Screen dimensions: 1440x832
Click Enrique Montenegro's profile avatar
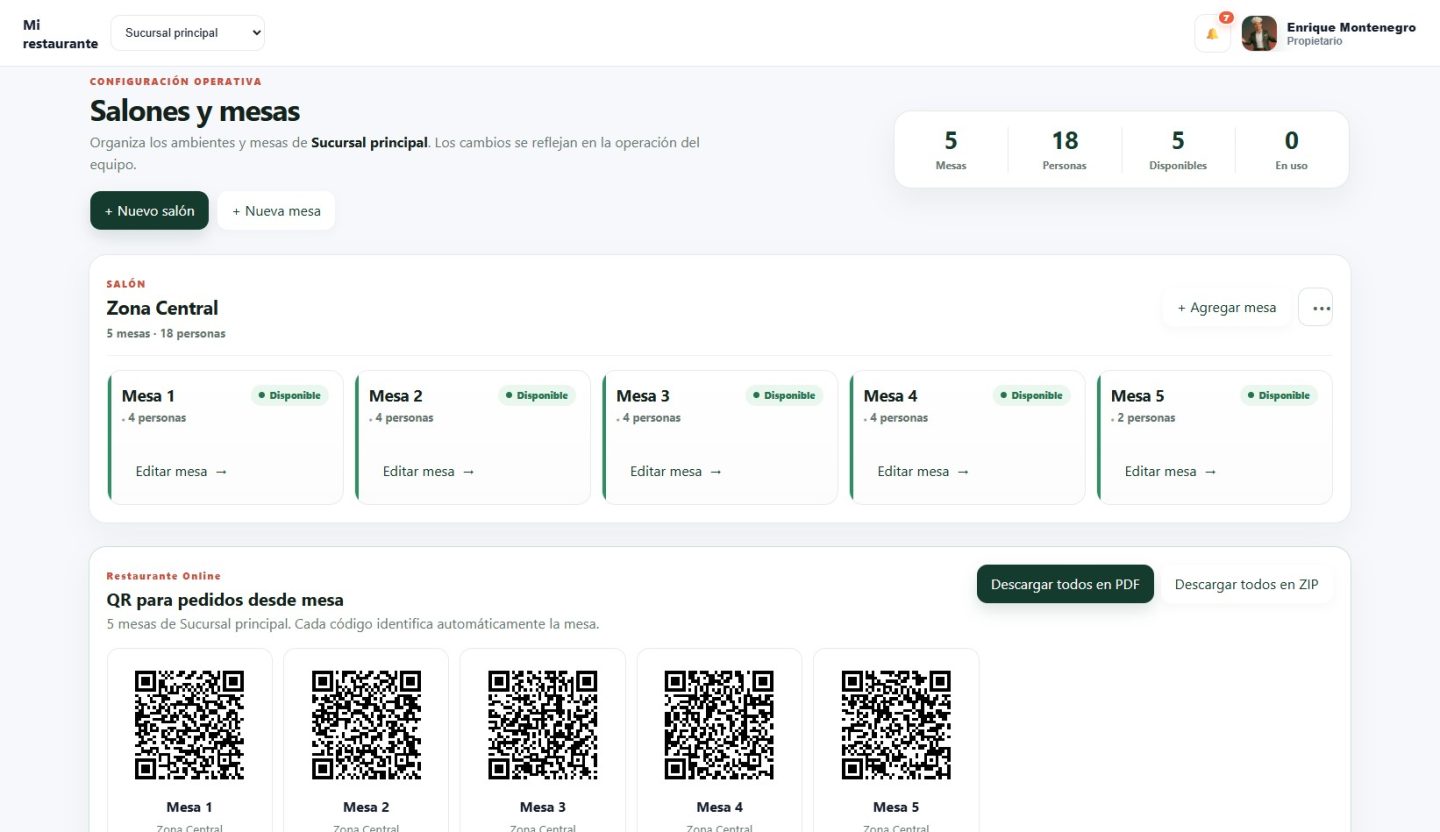[1259, 33]
